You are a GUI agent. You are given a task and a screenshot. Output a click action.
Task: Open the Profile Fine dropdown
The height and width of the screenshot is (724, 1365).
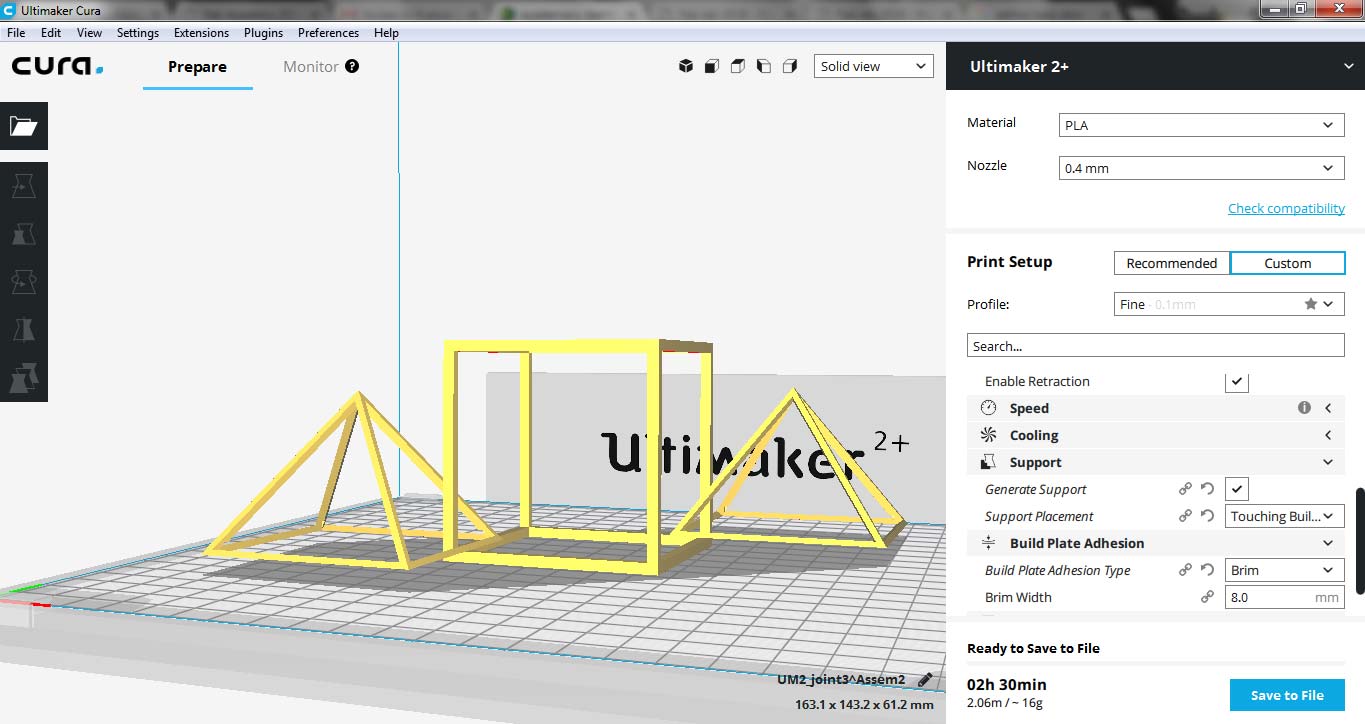tap(1229, 304)
